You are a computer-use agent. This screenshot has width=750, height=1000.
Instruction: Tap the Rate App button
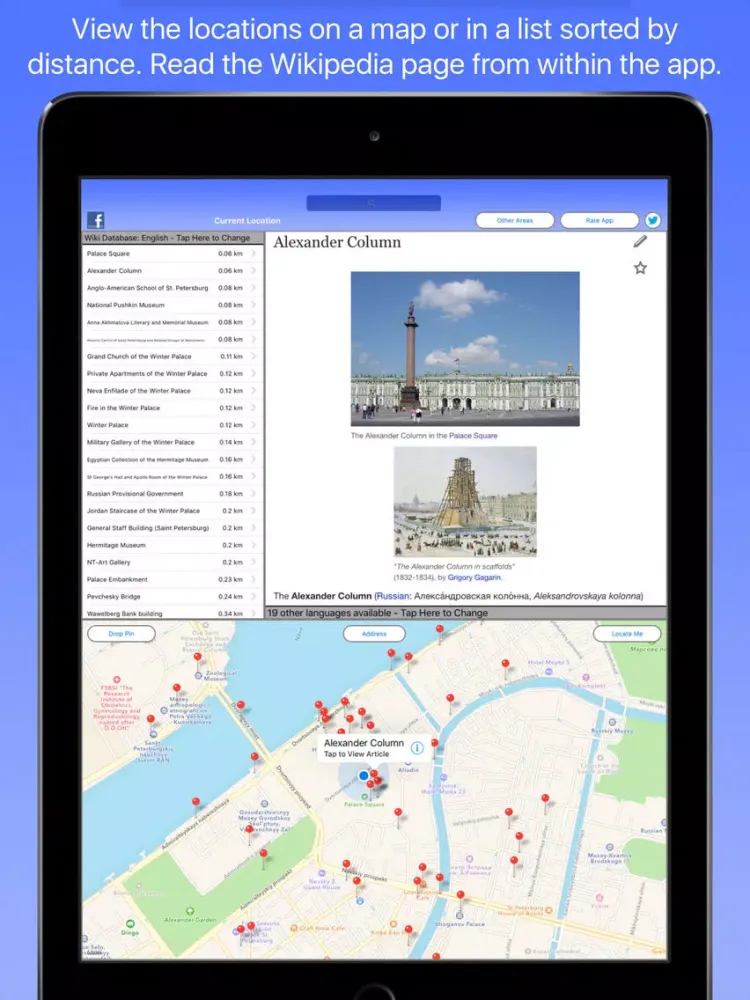coord(599,220)
